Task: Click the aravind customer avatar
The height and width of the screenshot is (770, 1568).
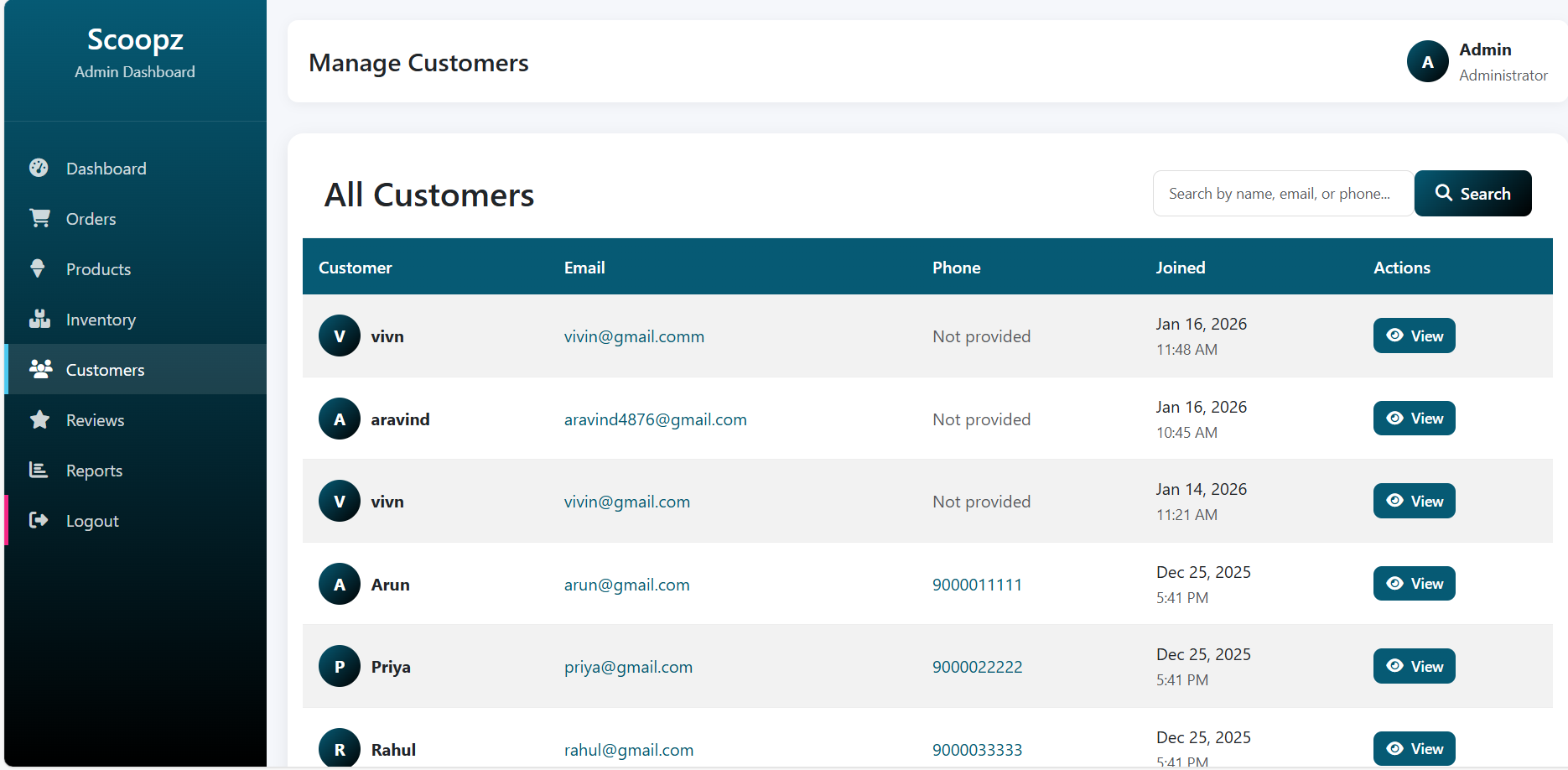Action: point(340,419)
